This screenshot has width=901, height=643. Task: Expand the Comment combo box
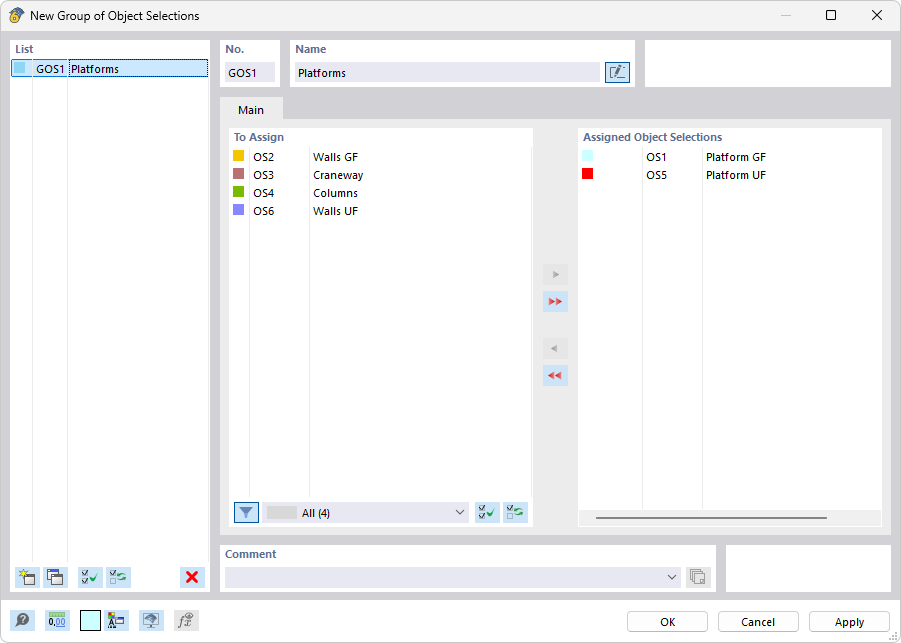672,577
